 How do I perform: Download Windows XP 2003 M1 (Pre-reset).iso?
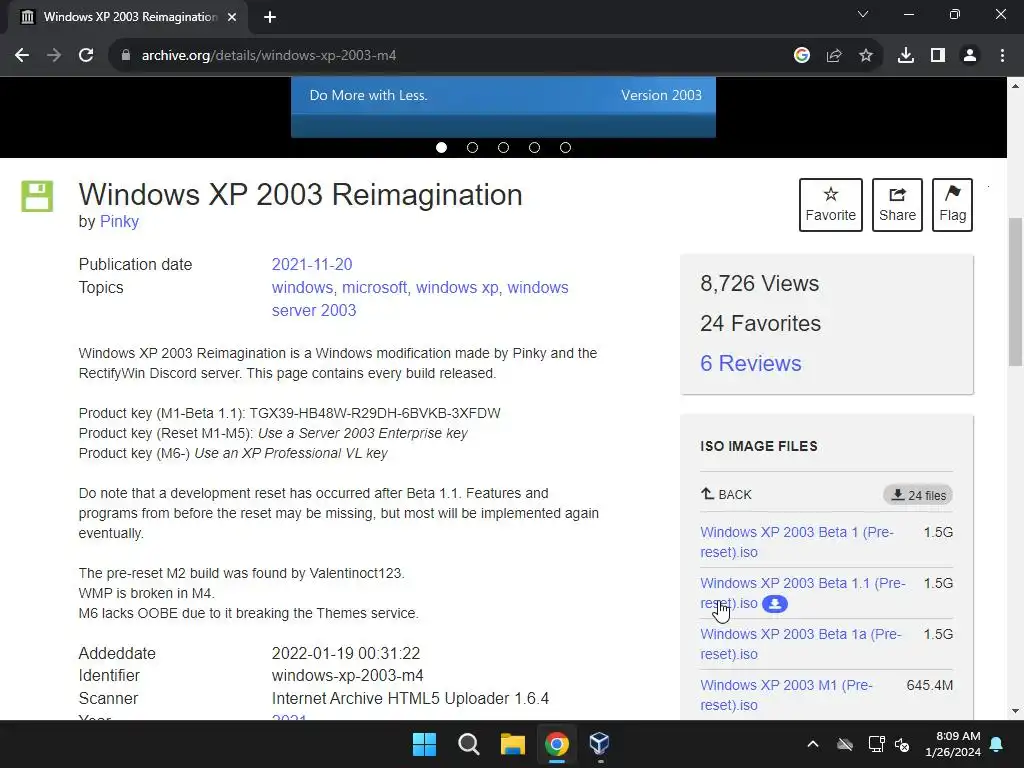(786, 695)
